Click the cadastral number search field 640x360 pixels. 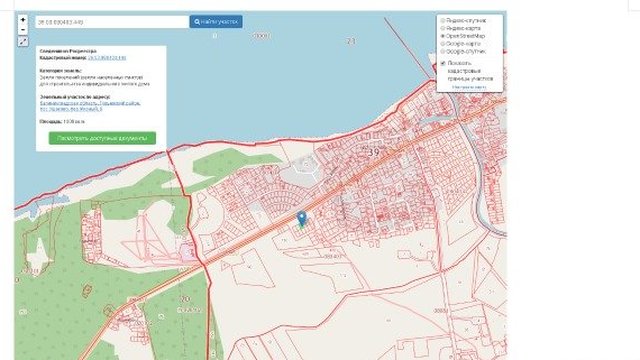(112, 22)
